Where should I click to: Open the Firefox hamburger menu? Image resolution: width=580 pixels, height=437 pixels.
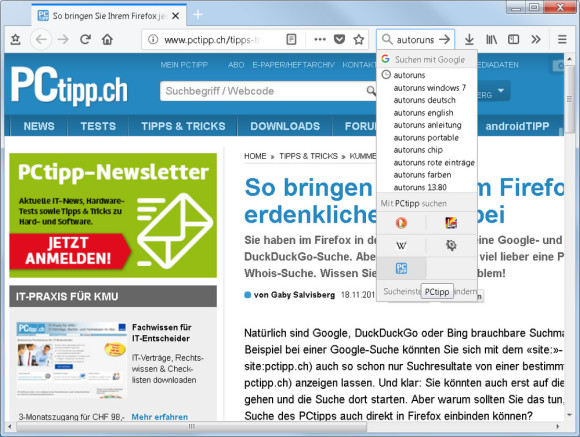(562, 39)
